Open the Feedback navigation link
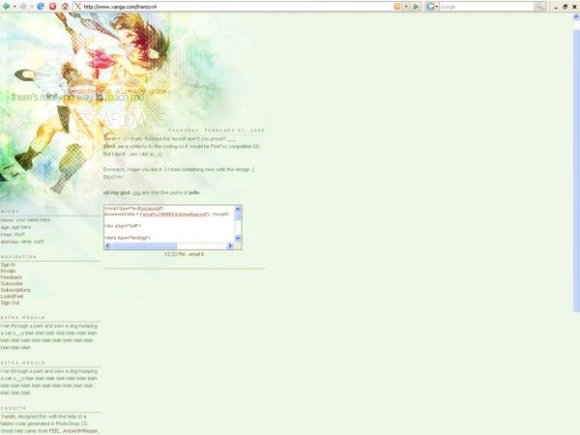The image size is (580, 435). 11,277
